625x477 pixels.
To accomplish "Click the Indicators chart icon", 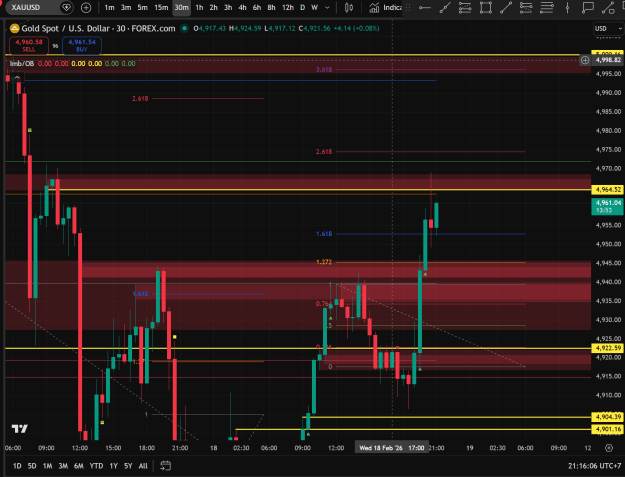I will (374, 8).
